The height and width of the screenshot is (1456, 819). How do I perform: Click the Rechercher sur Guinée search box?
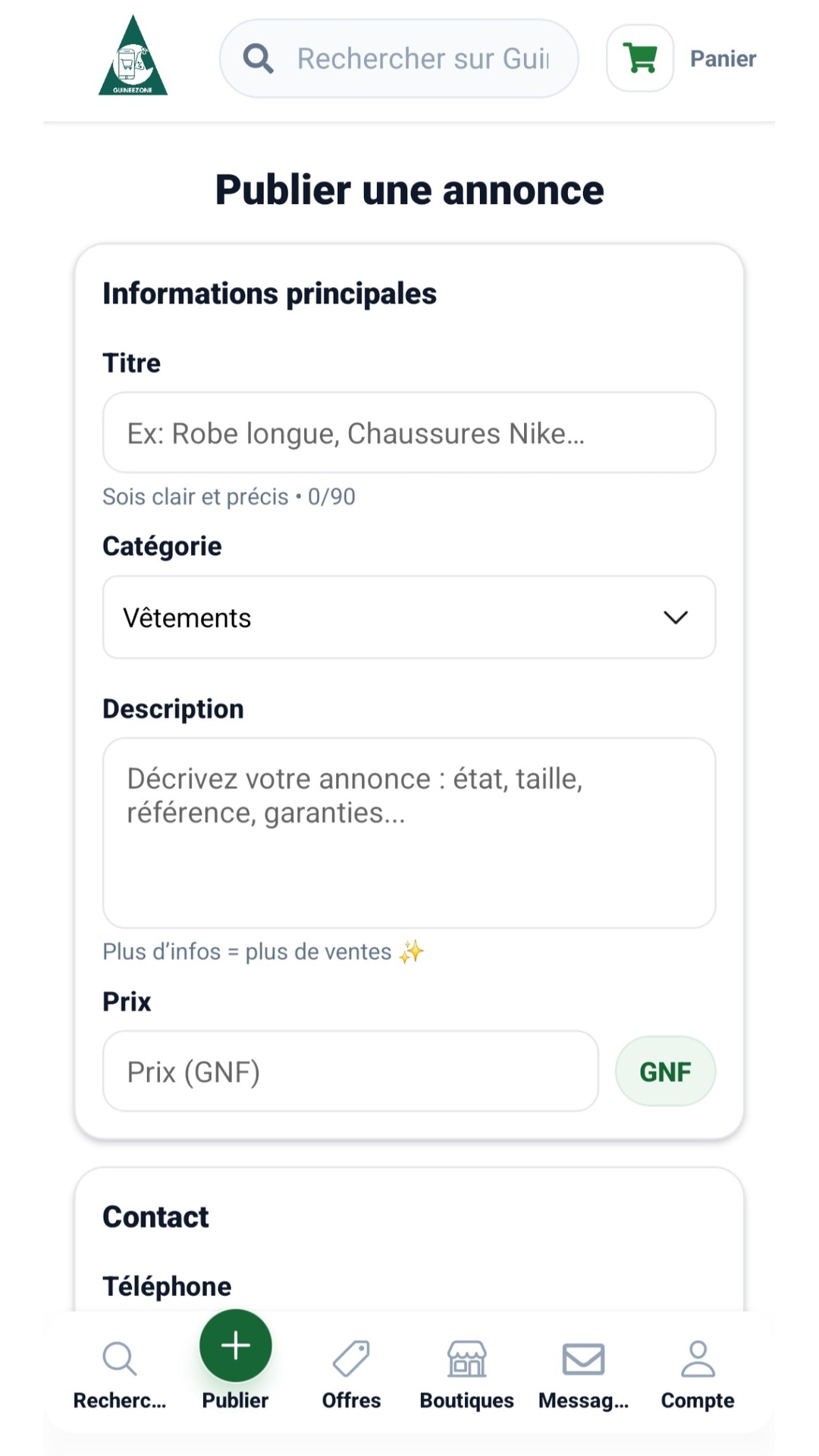[422, 58]
